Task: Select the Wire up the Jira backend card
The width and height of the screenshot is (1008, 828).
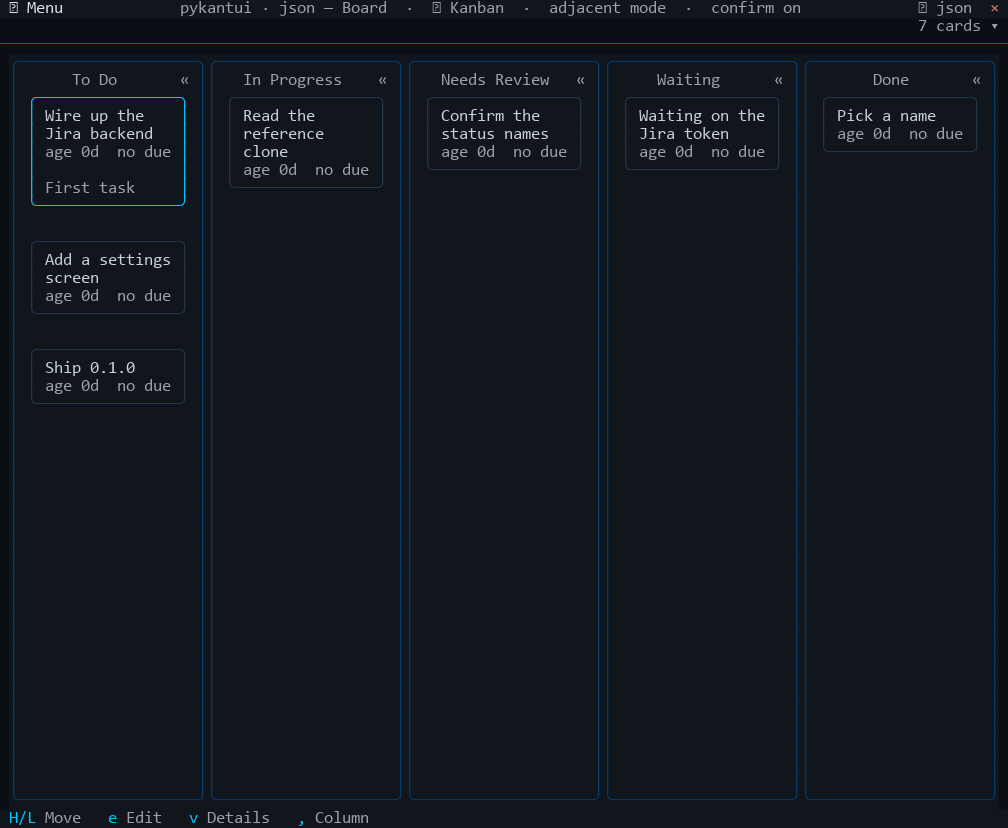Action: click(x=108, y=152)
